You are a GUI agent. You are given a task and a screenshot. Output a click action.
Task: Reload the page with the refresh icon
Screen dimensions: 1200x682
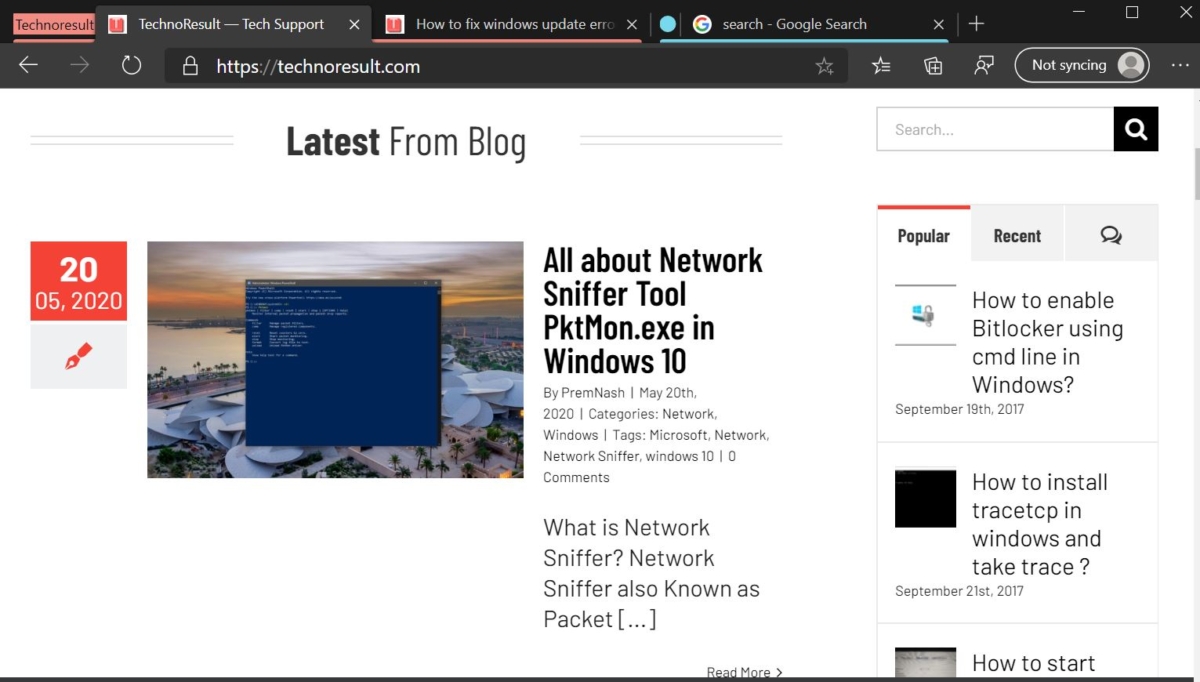131,66
